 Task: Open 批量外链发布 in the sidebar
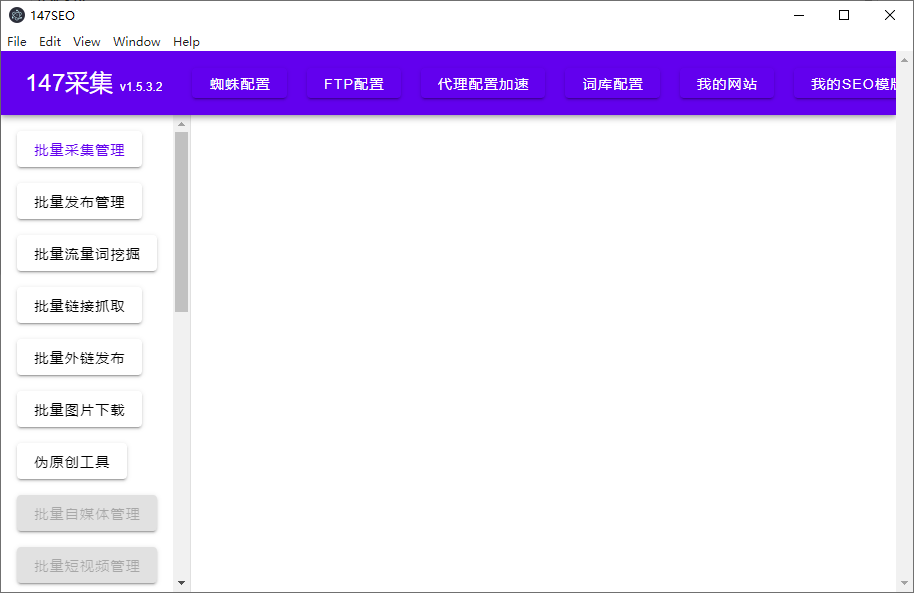79,358
